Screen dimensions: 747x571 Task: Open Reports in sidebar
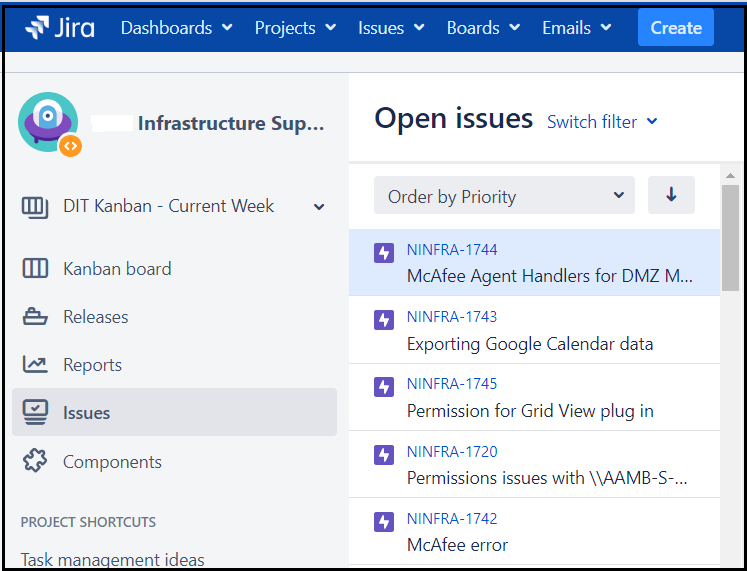pos(92,365)
